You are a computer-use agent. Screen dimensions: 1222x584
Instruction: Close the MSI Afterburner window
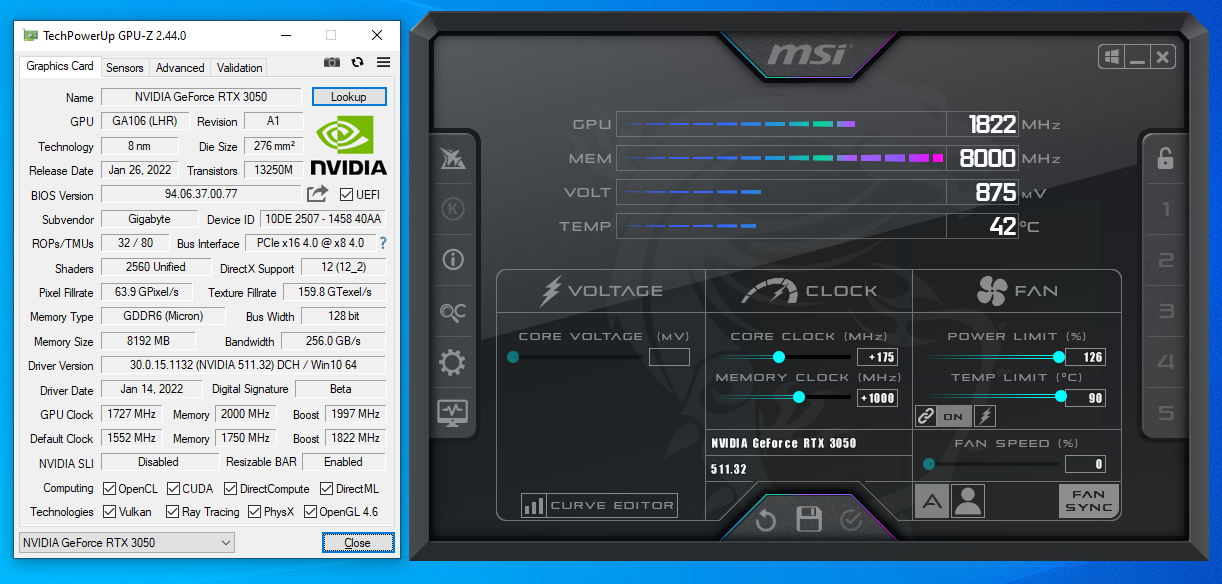coord(1161,57)
